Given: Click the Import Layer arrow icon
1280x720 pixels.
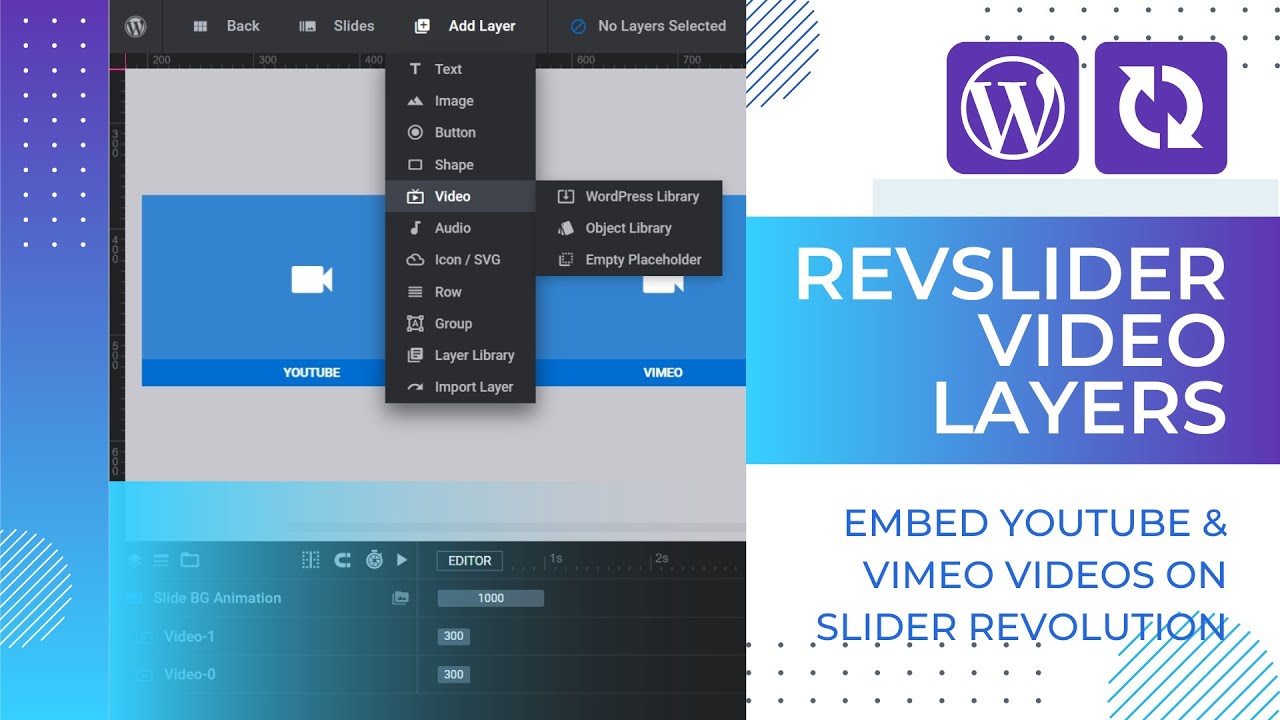Looking at the screenshot, I should pos(415,387).
